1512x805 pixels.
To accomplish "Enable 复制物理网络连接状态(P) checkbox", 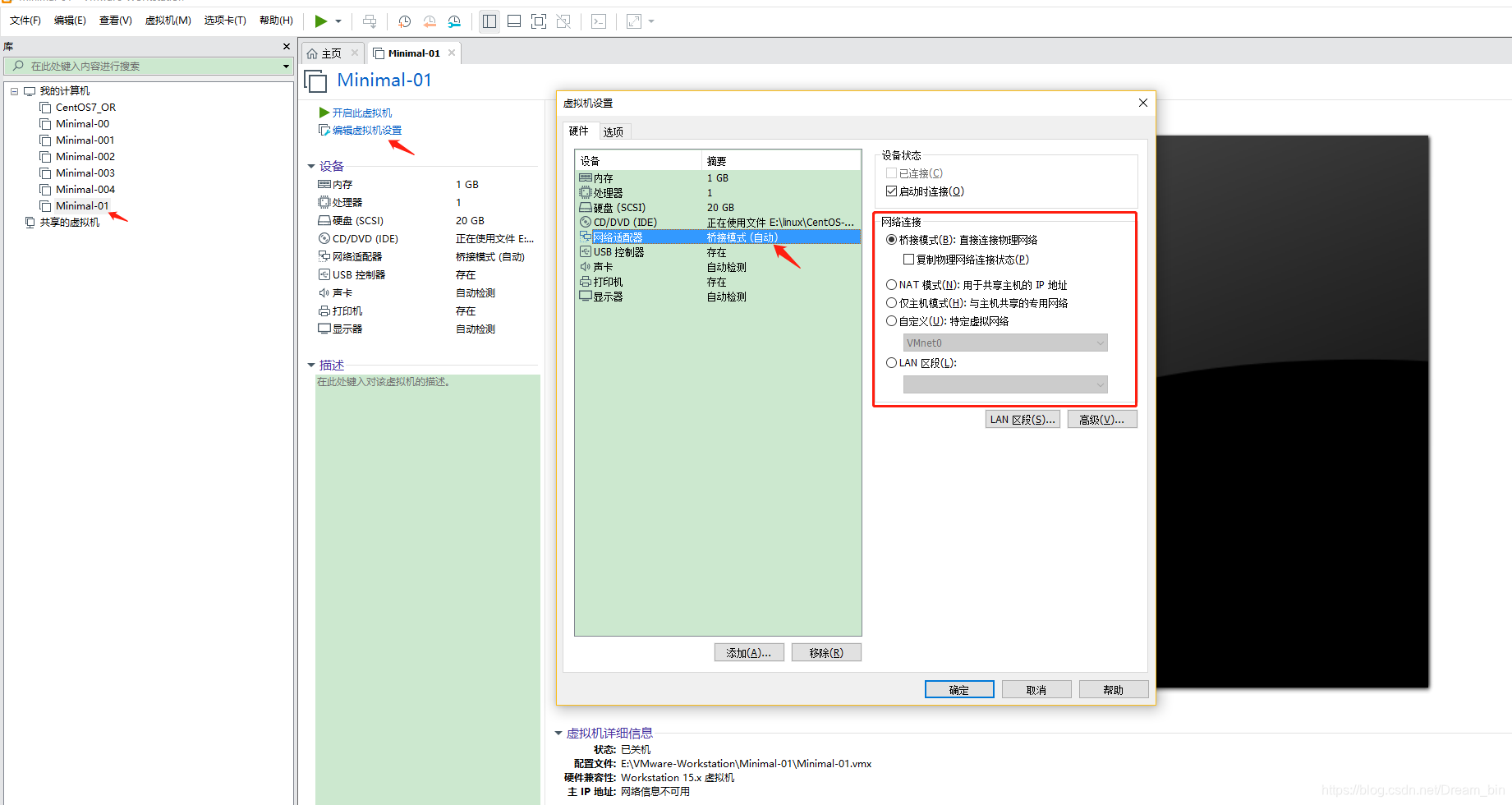I will pyautogui.click(x=908, y=260).
